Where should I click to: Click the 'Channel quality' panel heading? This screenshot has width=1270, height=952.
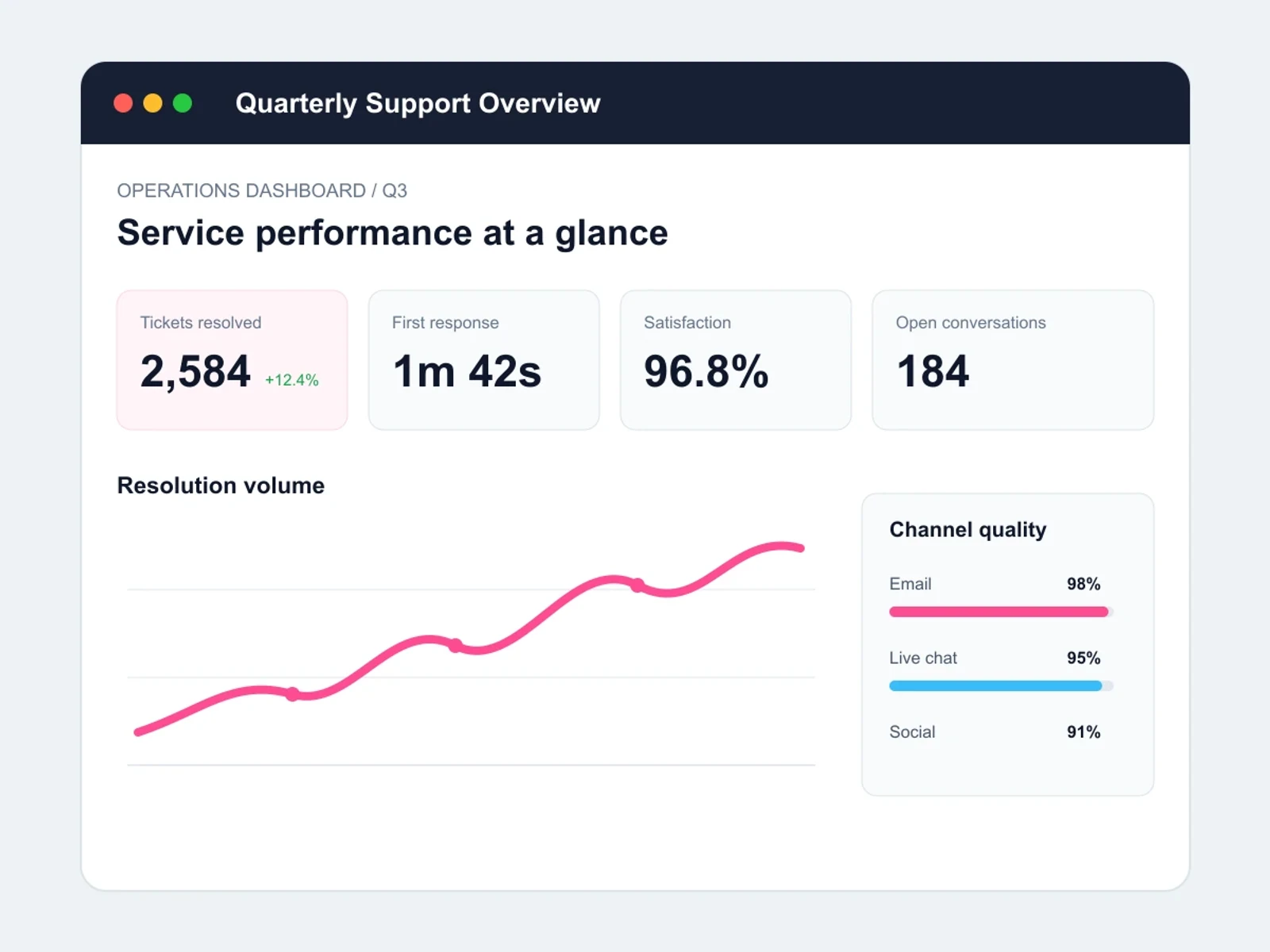968,529
